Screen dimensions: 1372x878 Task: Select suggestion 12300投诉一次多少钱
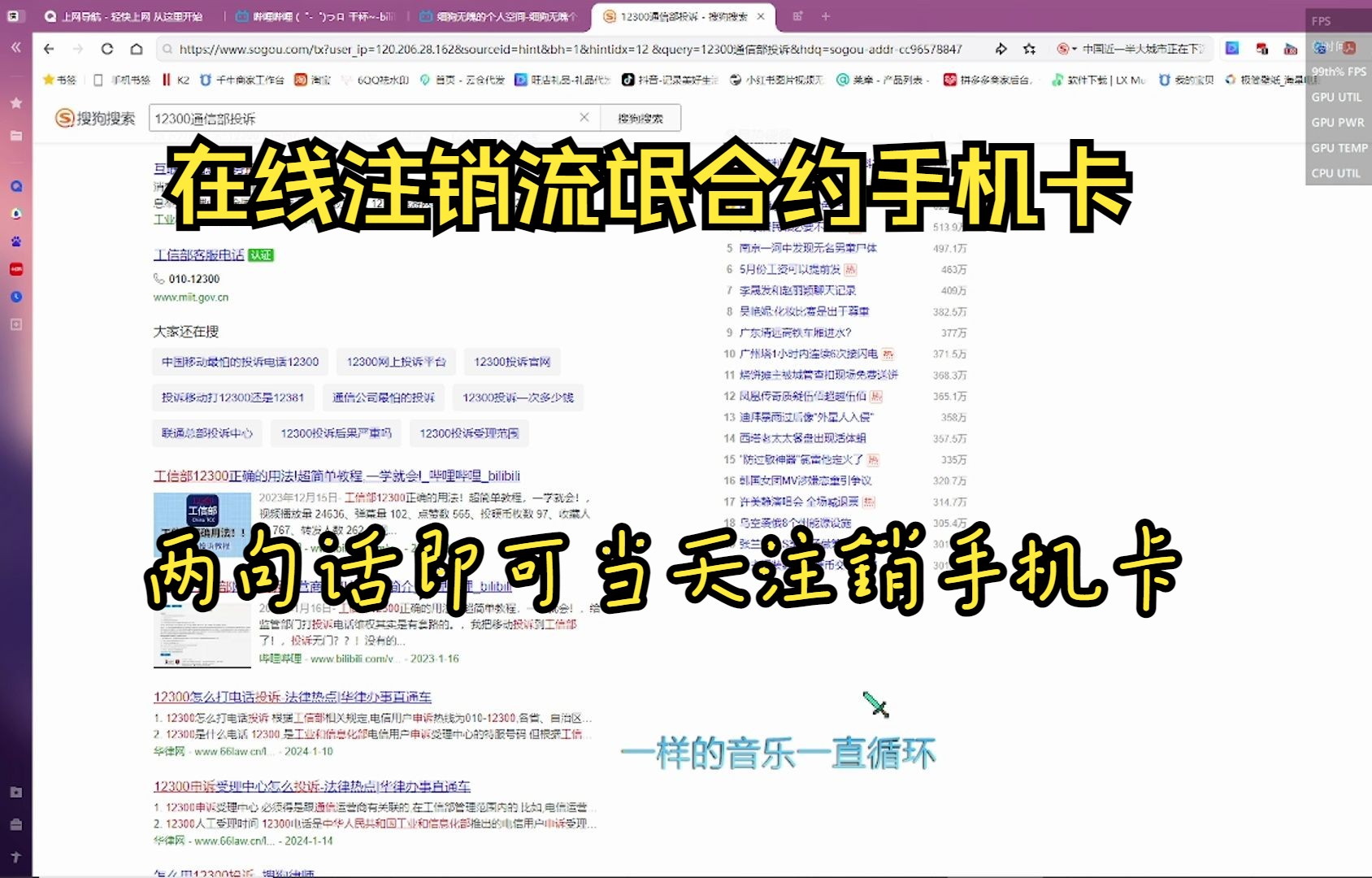point(518,398)
